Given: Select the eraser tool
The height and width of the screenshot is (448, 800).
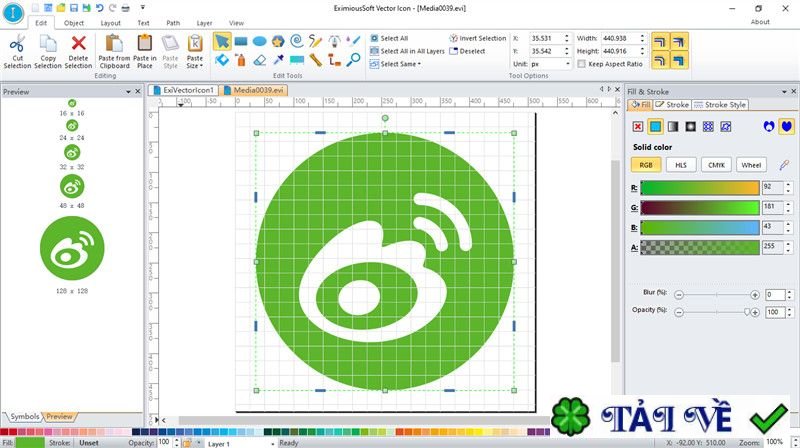Looking at the screenshot, I should pos(259,60).
